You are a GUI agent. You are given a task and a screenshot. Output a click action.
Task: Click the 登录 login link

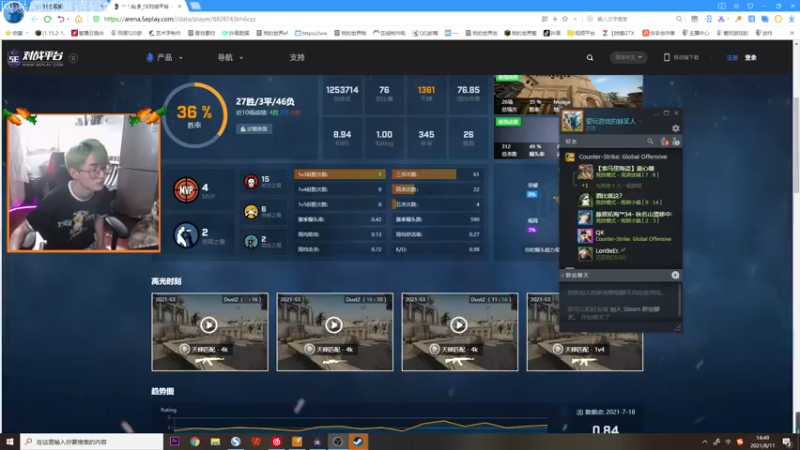coord(751,58)
